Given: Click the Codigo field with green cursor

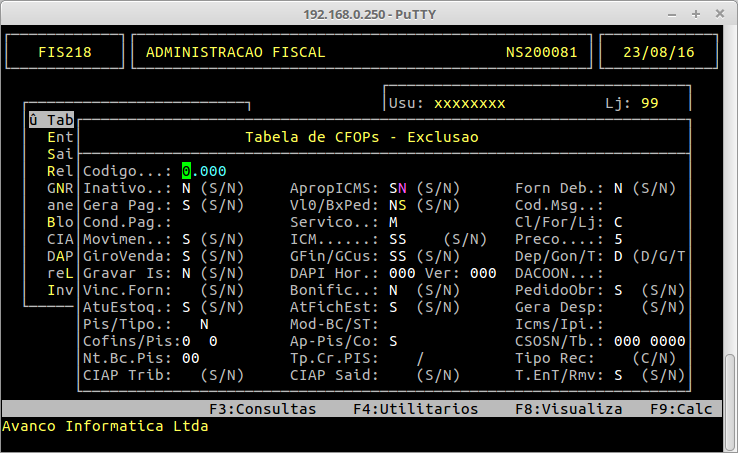Looking at the screenshot, I should point(186,171).
